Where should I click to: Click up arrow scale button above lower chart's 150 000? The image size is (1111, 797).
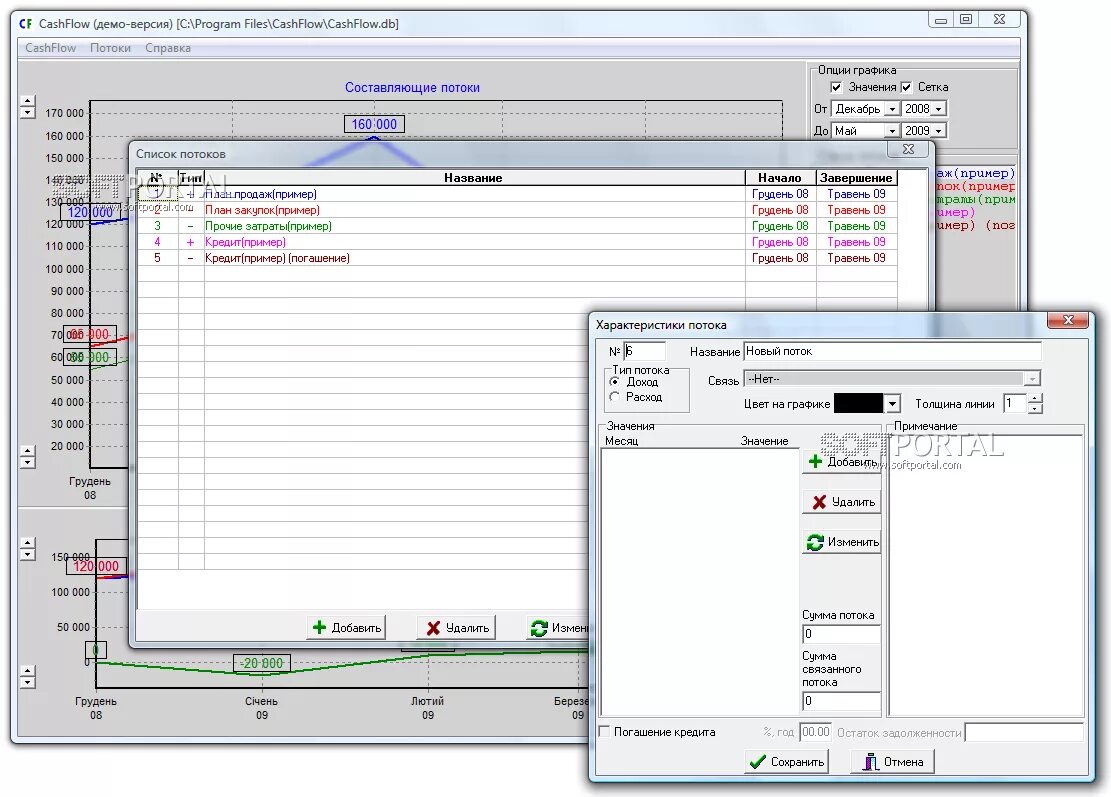pyautogui.click(x=27, y=543)
